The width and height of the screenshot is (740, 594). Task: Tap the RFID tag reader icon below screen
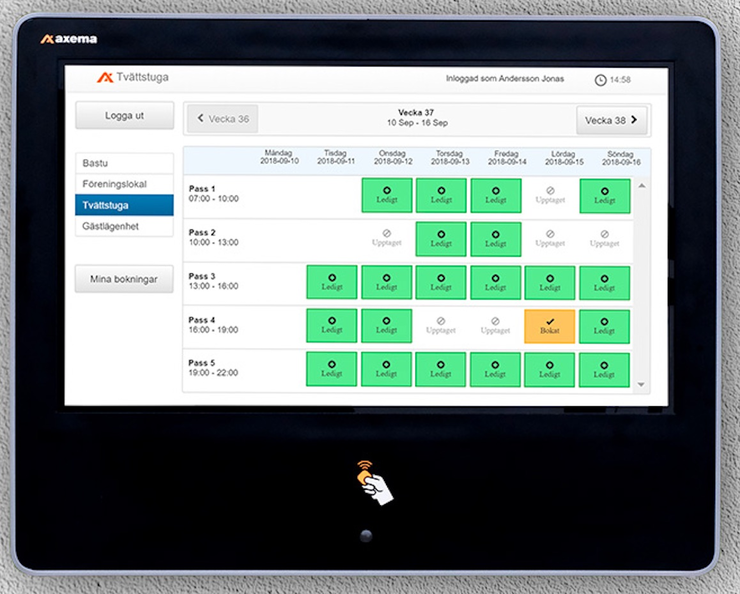click(x=375, y=481)
